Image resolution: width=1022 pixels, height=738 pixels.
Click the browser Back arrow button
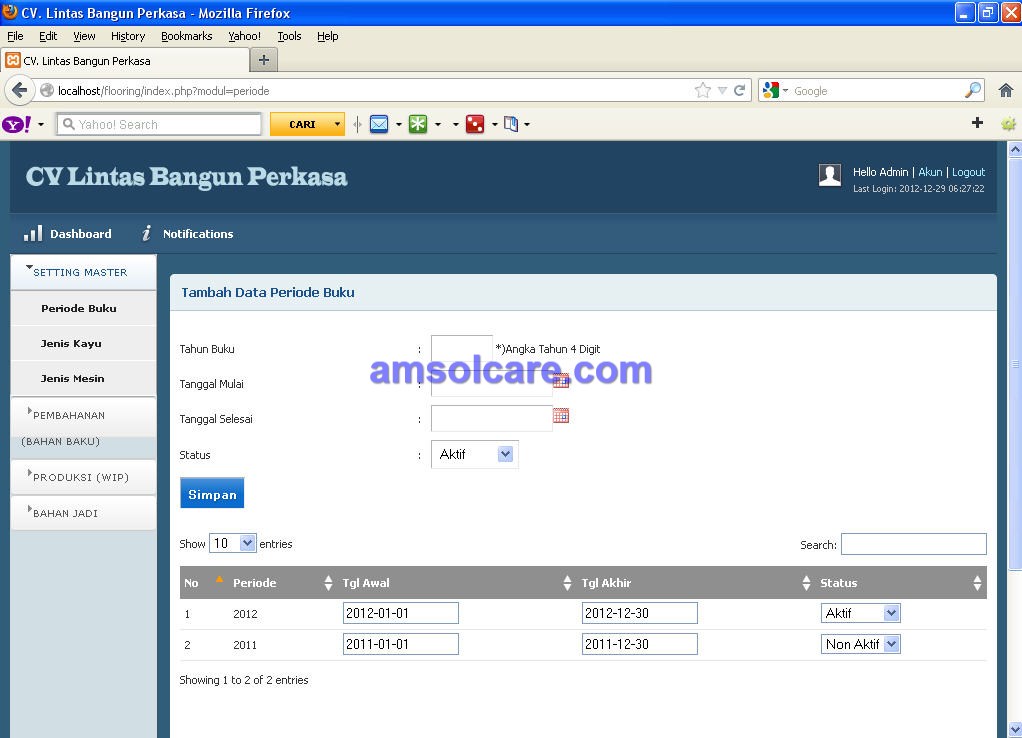20,90
